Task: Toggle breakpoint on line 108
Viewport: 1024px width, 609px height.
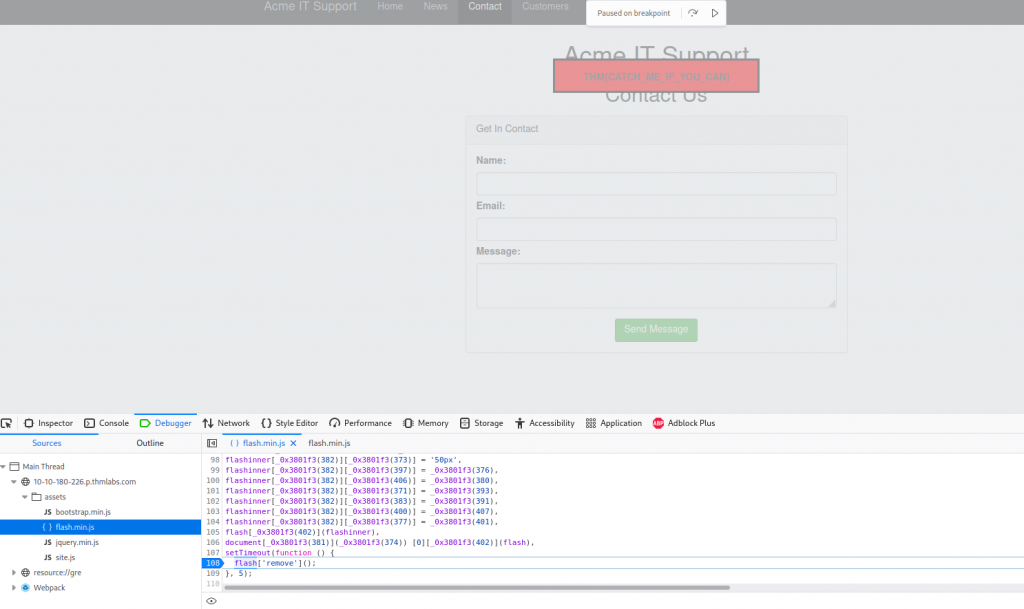Action: pyautogui.click(x=212, y=563)
